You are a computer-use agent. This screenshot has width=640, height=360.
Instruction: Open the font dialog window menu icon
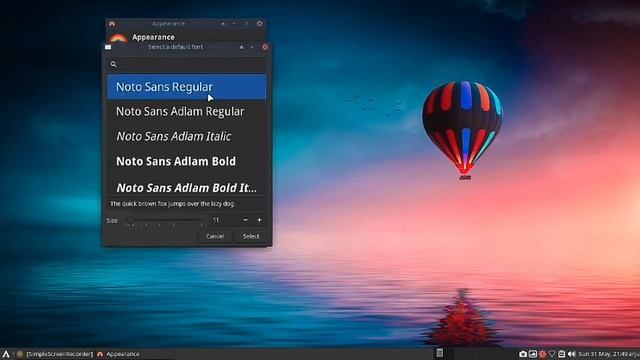(108, 47)
